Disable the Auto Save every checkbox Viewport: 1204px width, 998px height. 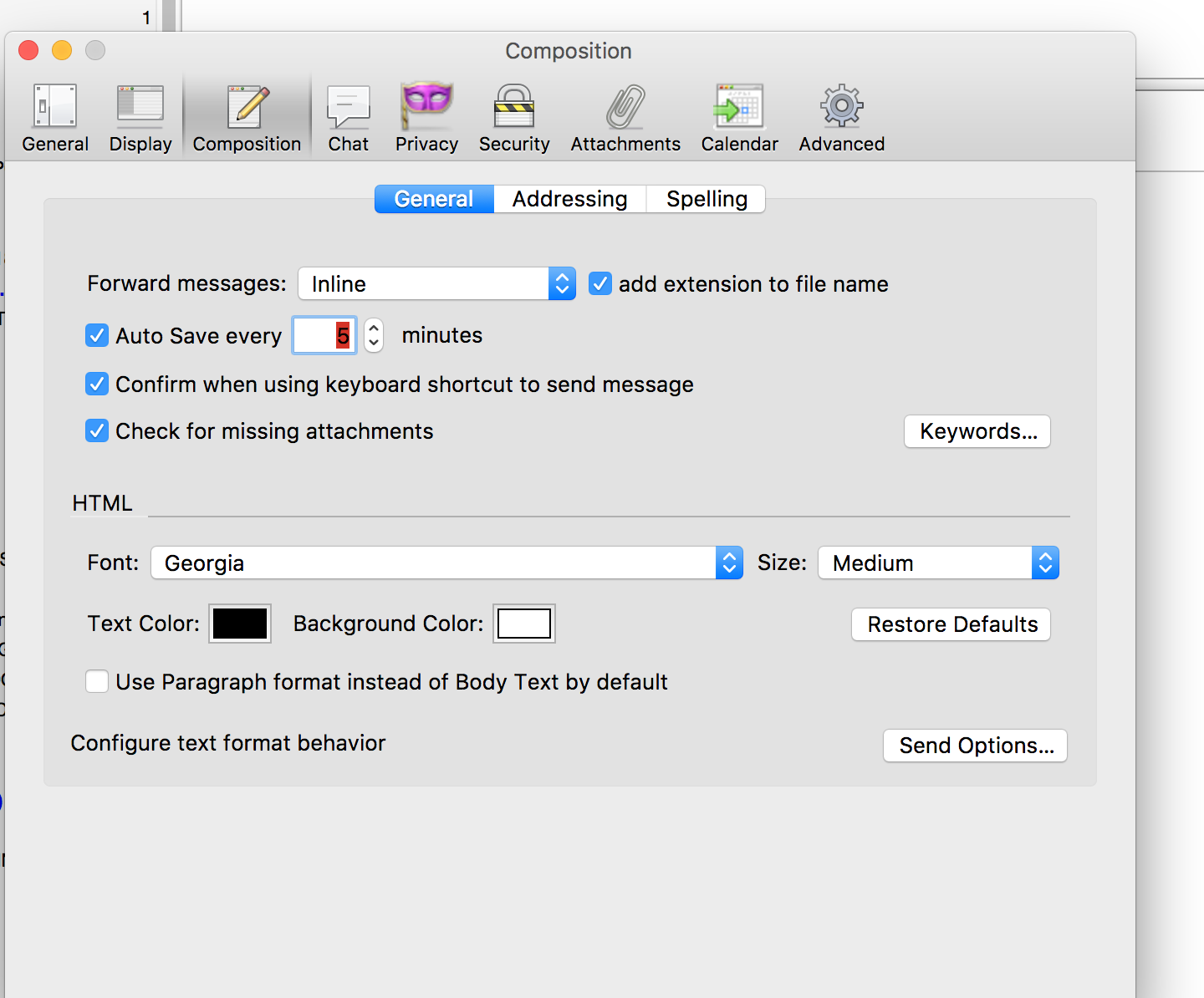point(97,336)
